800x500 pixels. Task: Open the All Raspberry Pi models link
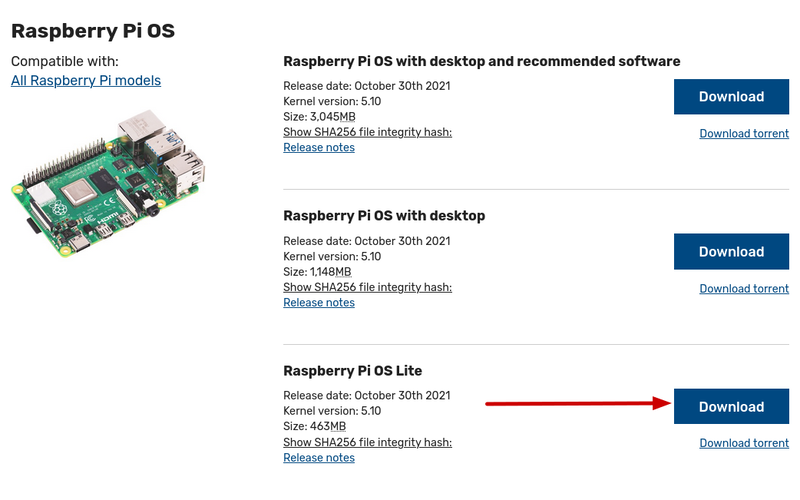point(86,80)
